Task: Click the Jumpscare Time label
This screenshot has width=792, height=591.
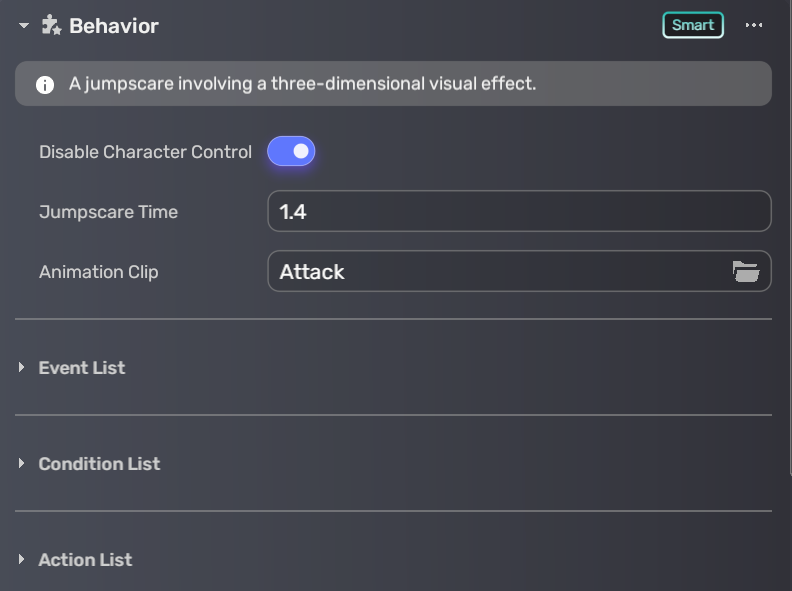Action: pyautogui.click(x=108, y=212)
